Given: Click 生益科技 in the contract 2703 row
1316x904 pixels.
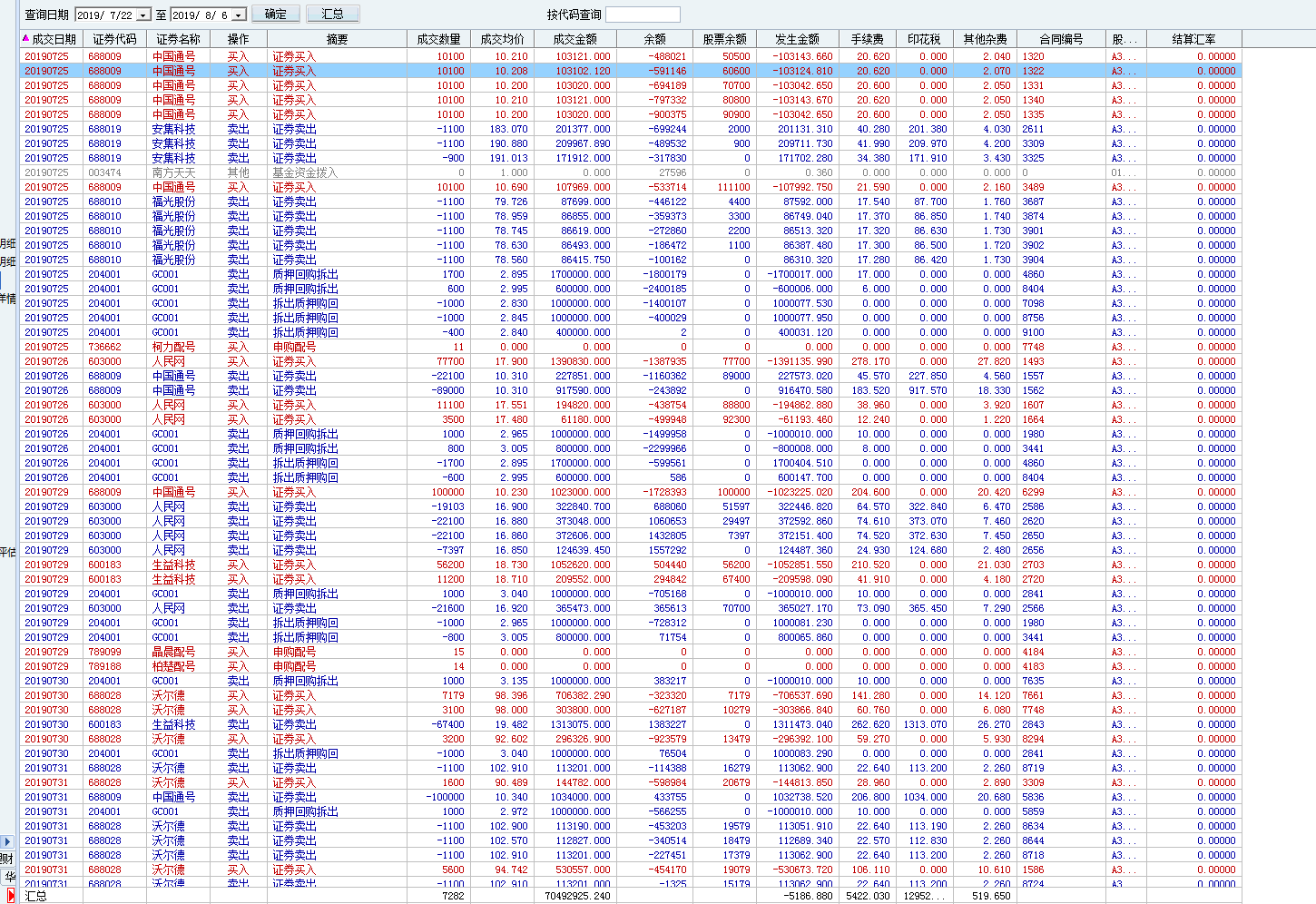Looking at the screenshot, I should coord(173,565).
